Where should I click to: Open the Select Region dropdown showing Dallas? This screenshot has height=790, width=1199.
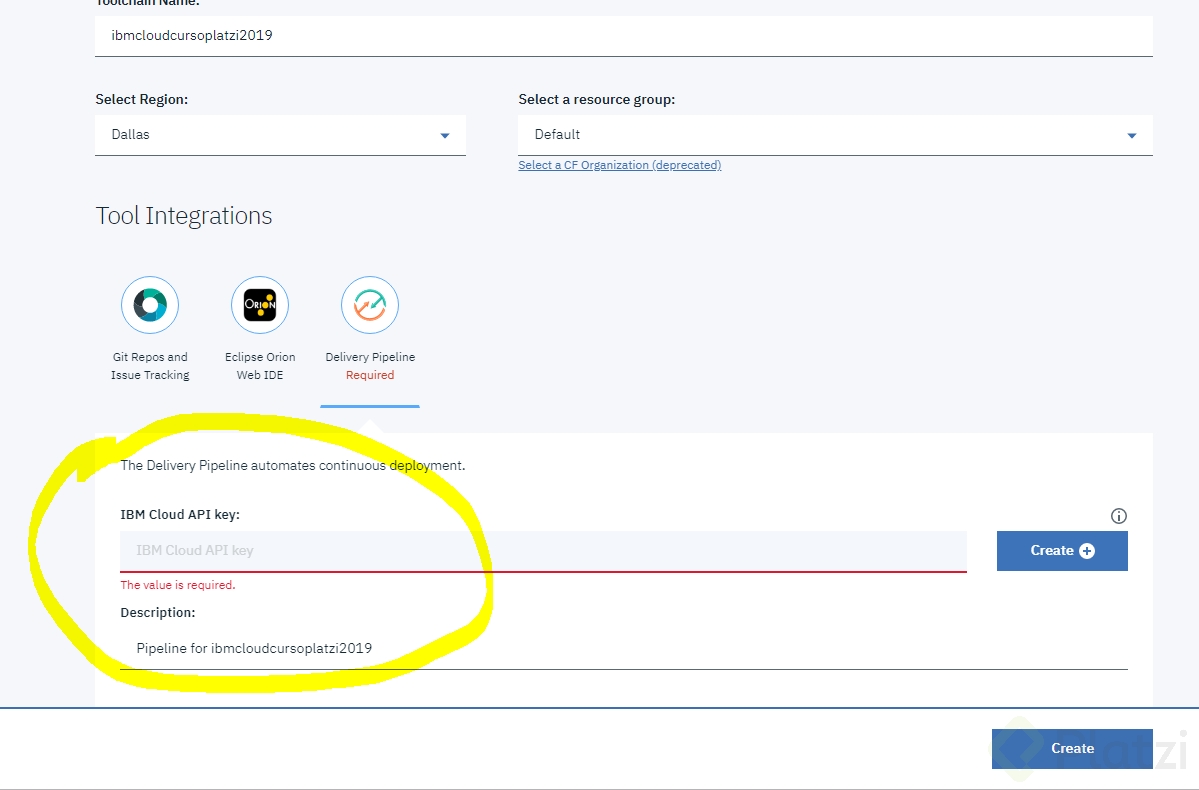(280, 135)
